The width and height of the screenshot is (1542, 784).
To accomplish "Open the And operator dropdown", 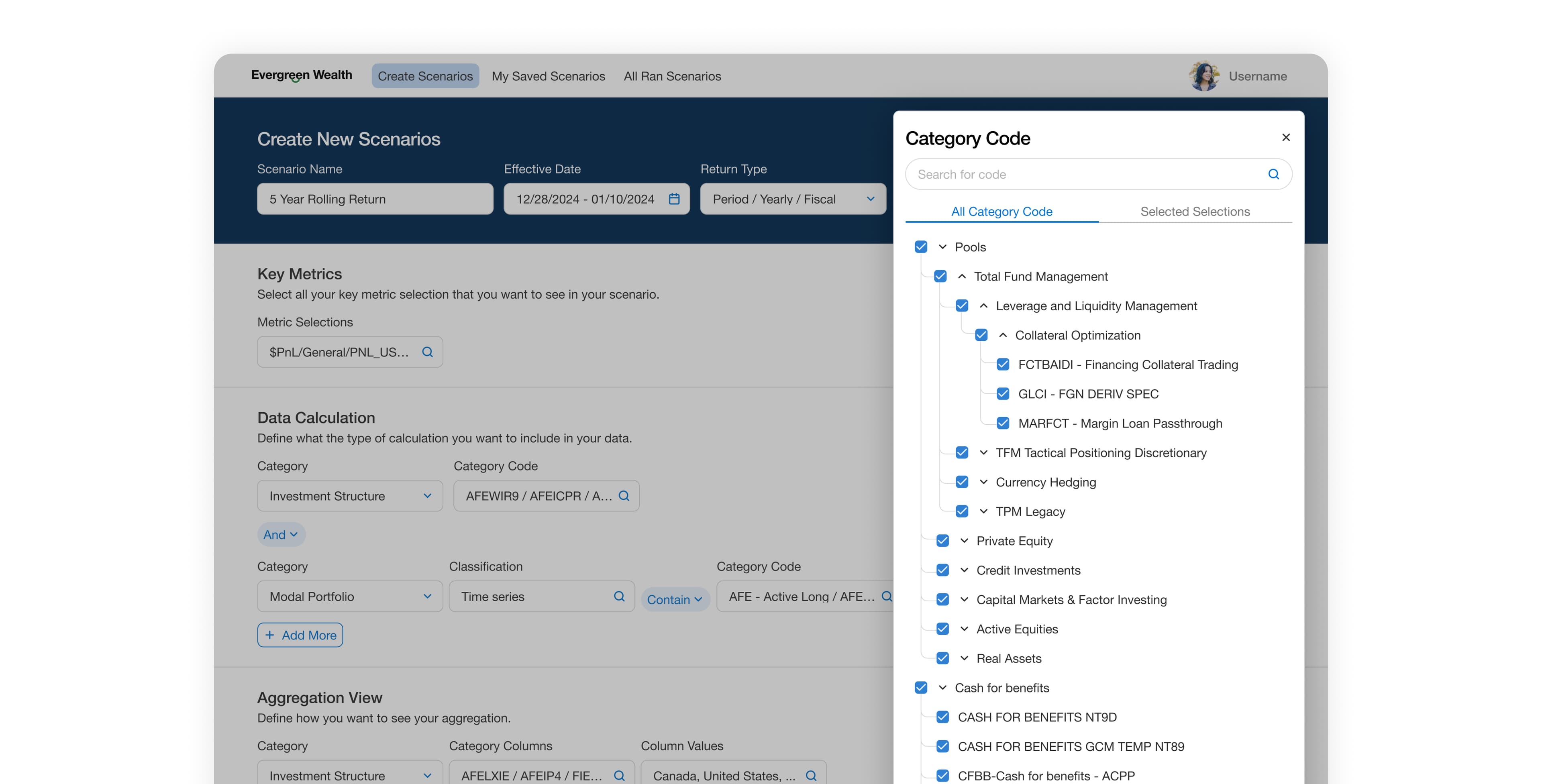I will tap(281, 534).
